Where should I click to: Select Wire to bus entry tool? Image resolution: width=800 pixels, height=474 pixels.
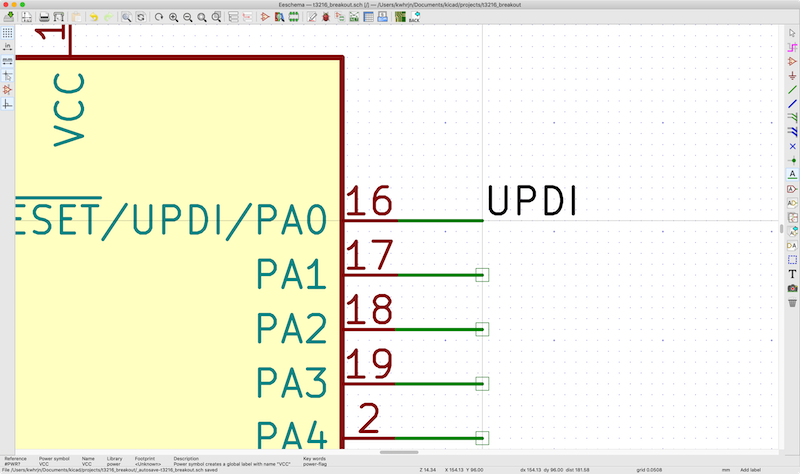pos(792,118)
